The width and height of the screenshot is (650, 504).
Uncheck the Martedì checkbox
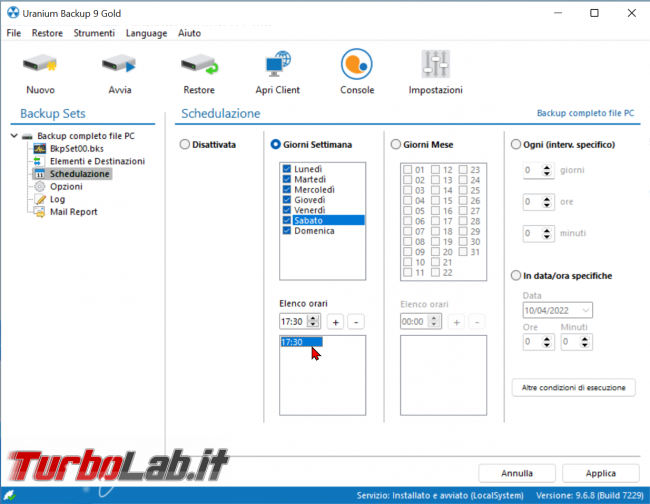coord(286,179)
